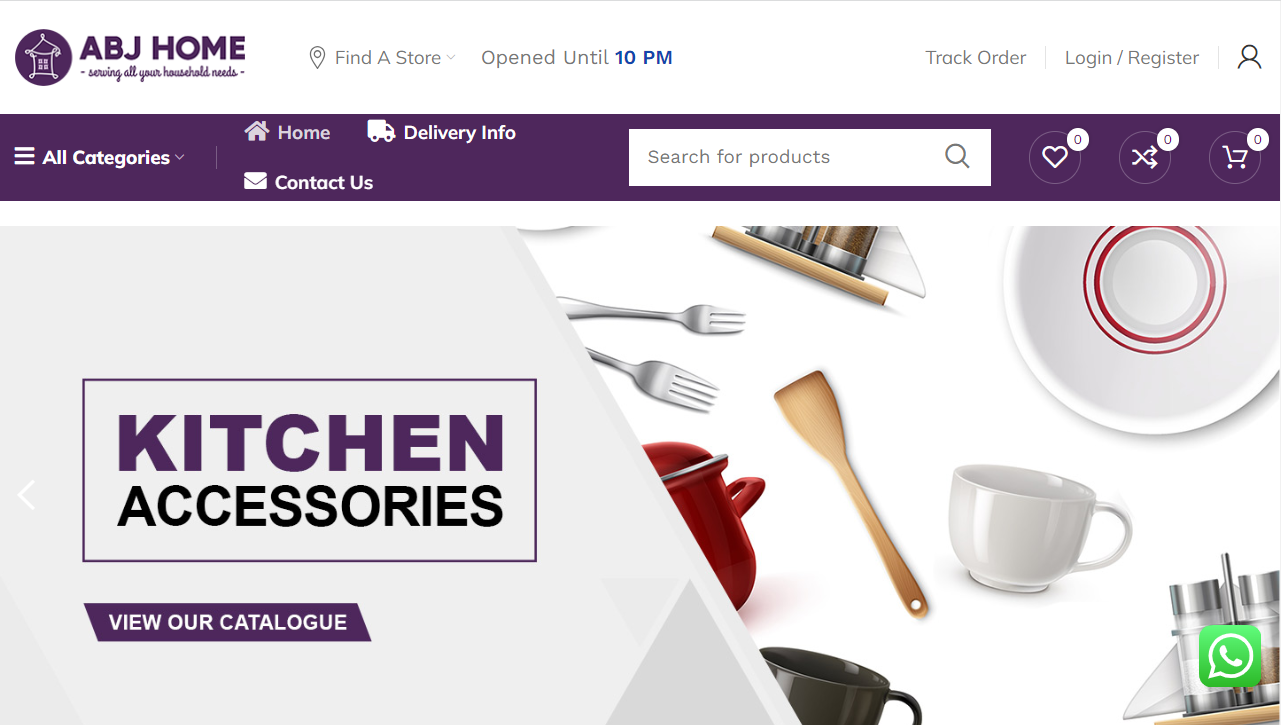The image size is (1281, 725).
Task: Click the ABJ Home logo
Action: (x=130, y=57)
